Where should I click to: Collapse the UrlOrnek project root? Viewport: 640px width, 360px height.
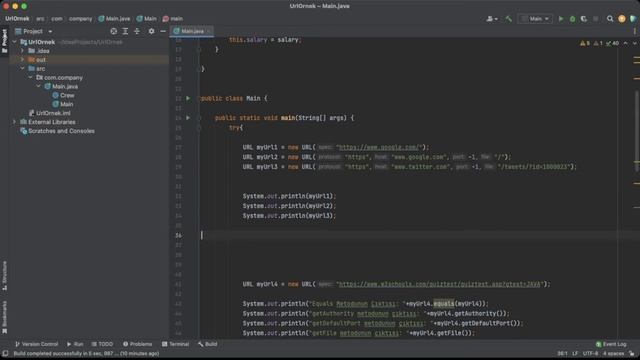pos(15,42)
